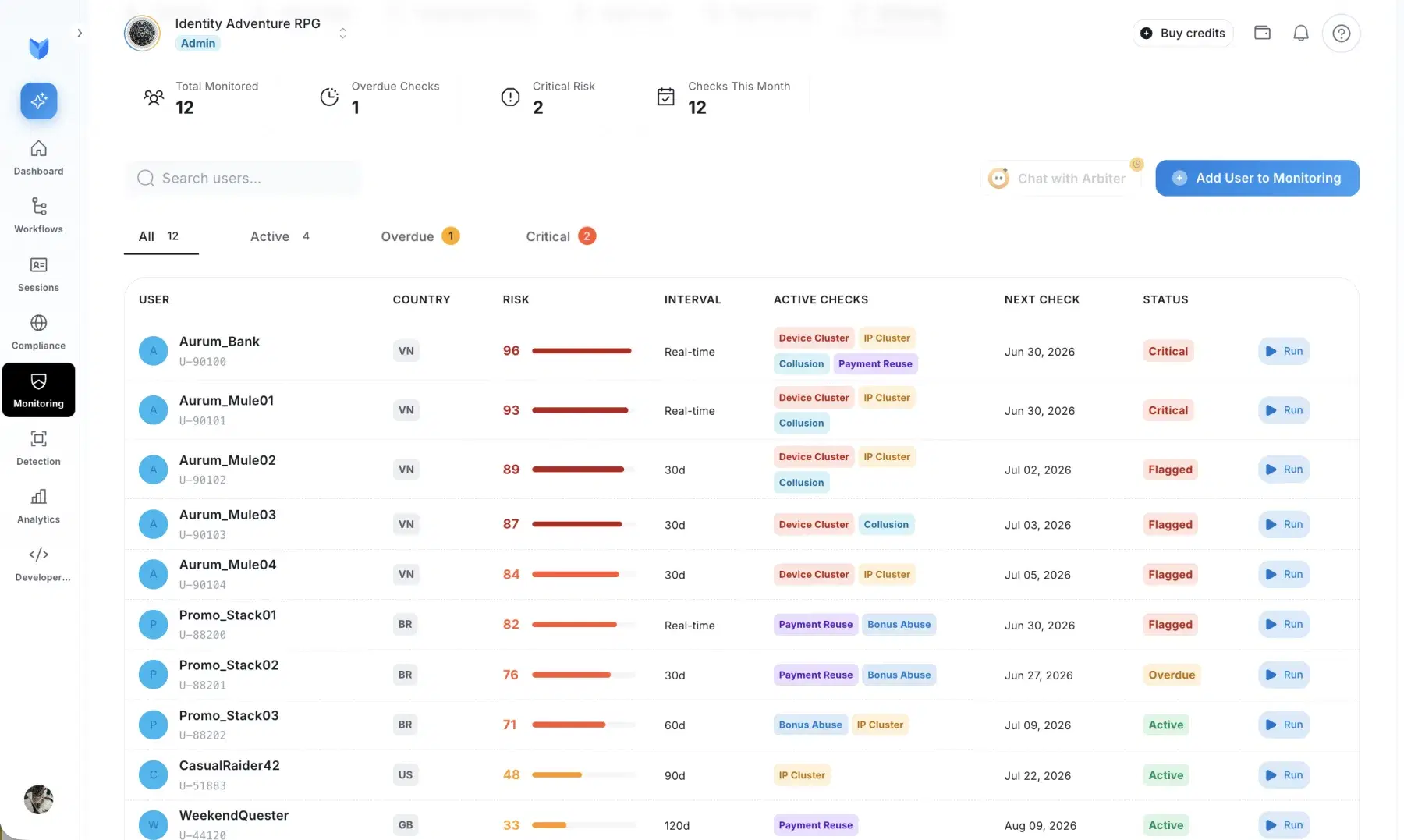Click Aurum_Bank risk bar

coord(583,351)
